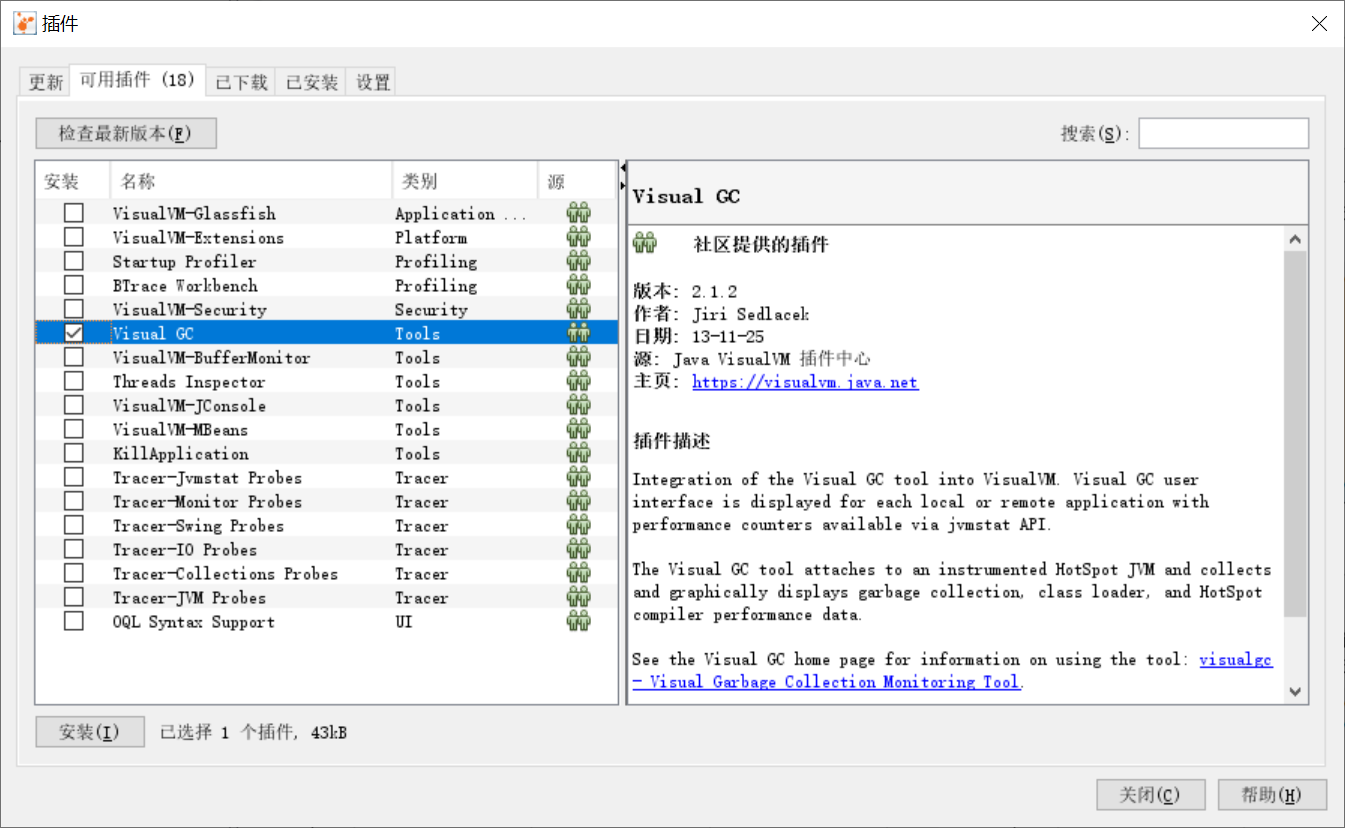The height and width of the screenshot is (828, 1345).
Task: Tick the Startup Profiler checkbox
Action: click(x=74, y=261)
